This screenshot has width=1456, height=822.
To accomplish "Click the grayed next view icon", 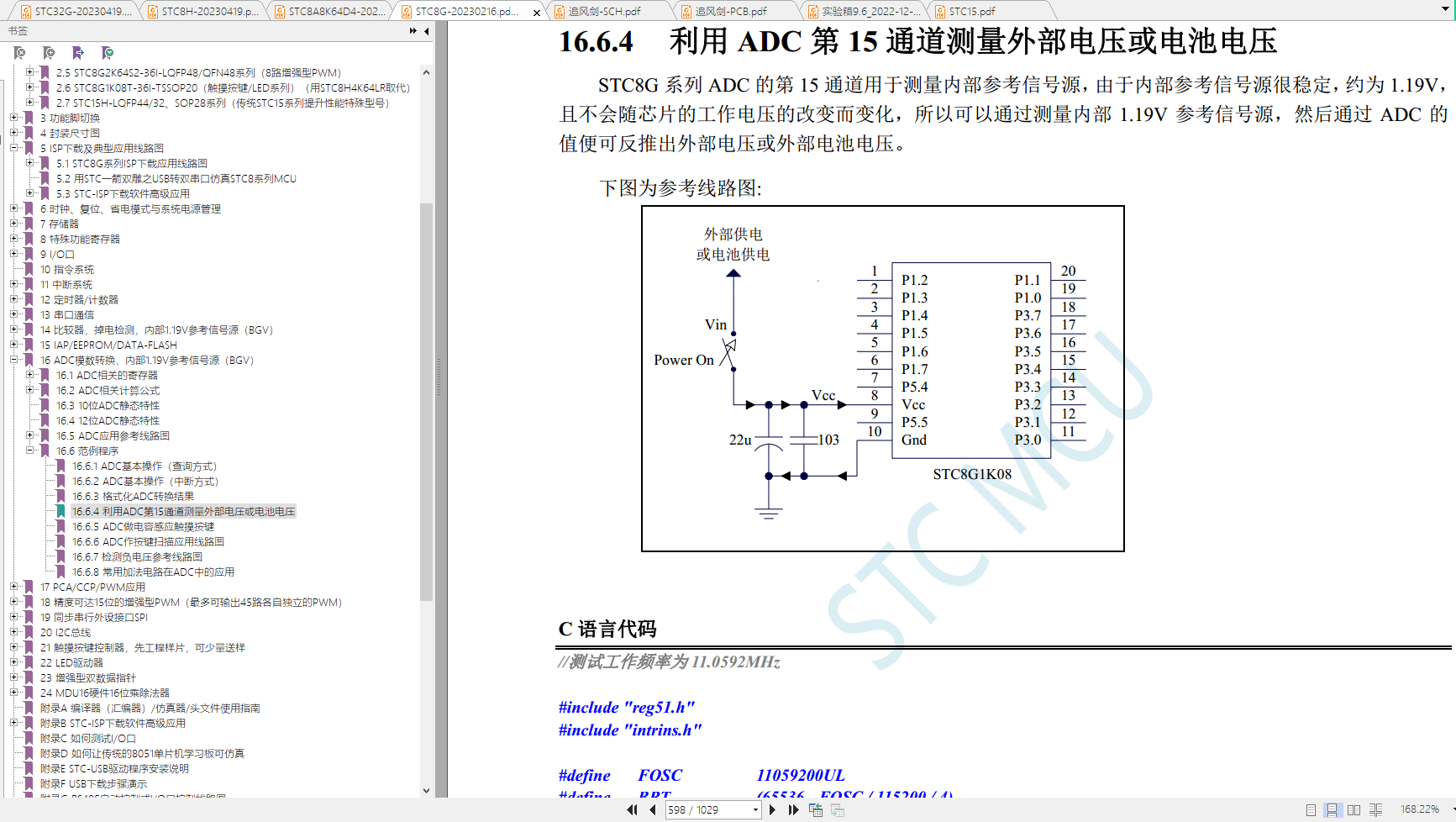I will click(838, 810).
